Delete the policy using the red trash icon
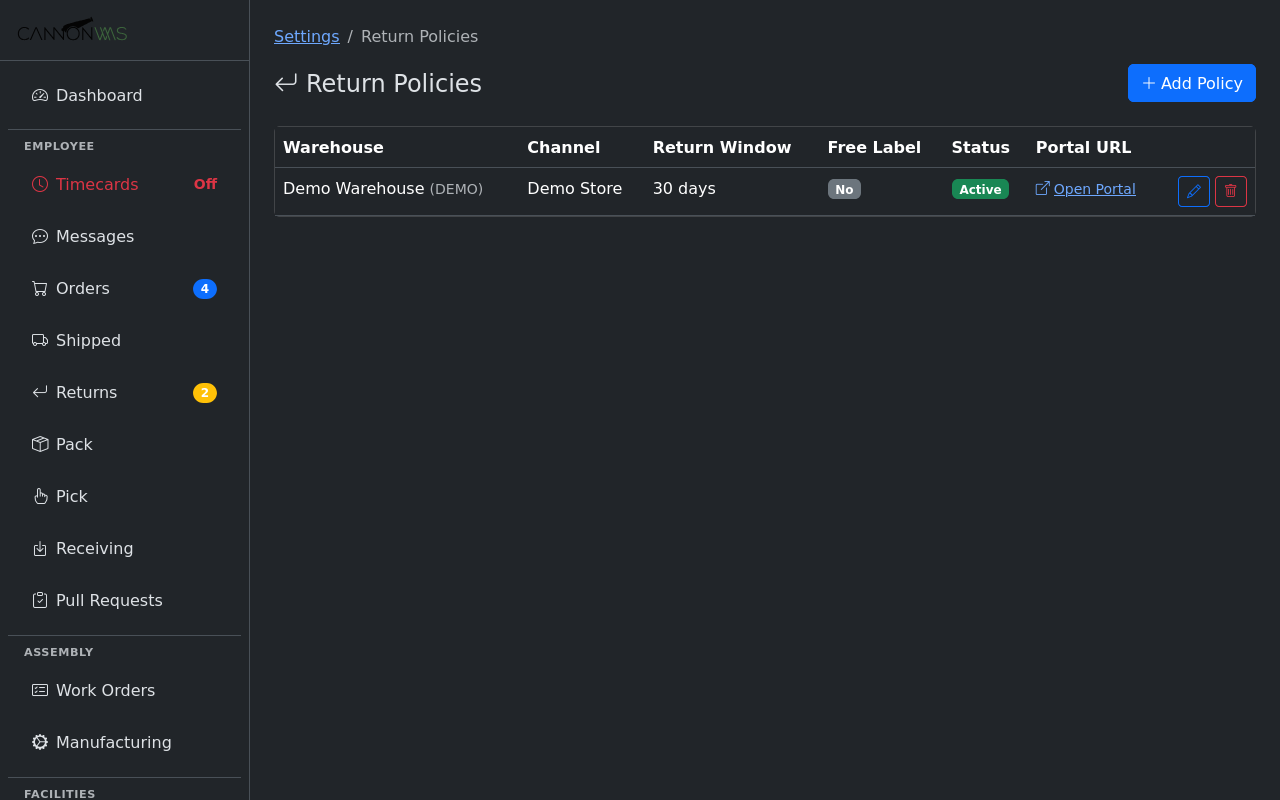This screenshot has width=1280, height=800. [1230, 191]
